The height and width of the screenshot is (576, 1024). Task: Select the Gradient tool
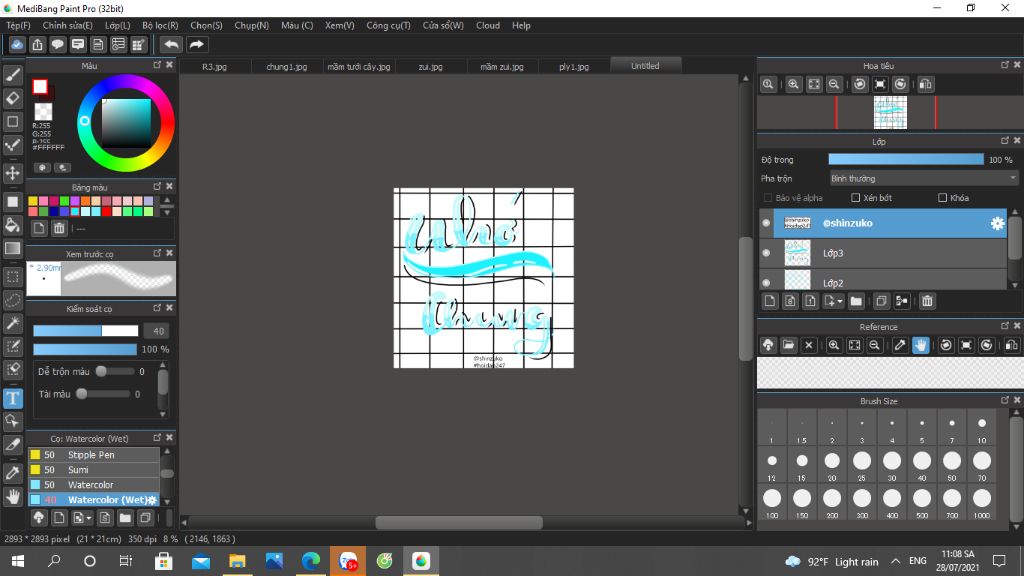coord(12,248)
